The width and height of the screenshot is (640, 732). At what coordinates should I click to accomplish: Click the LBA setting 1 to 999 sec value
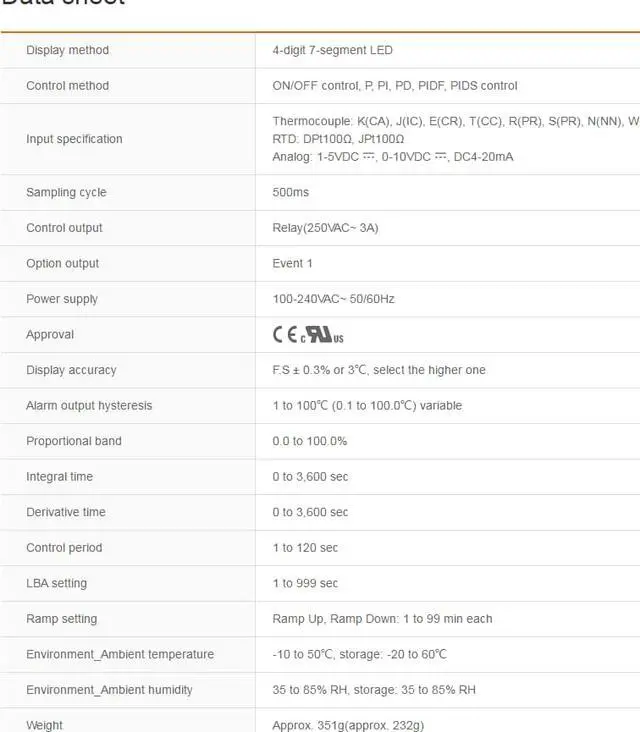305,583
